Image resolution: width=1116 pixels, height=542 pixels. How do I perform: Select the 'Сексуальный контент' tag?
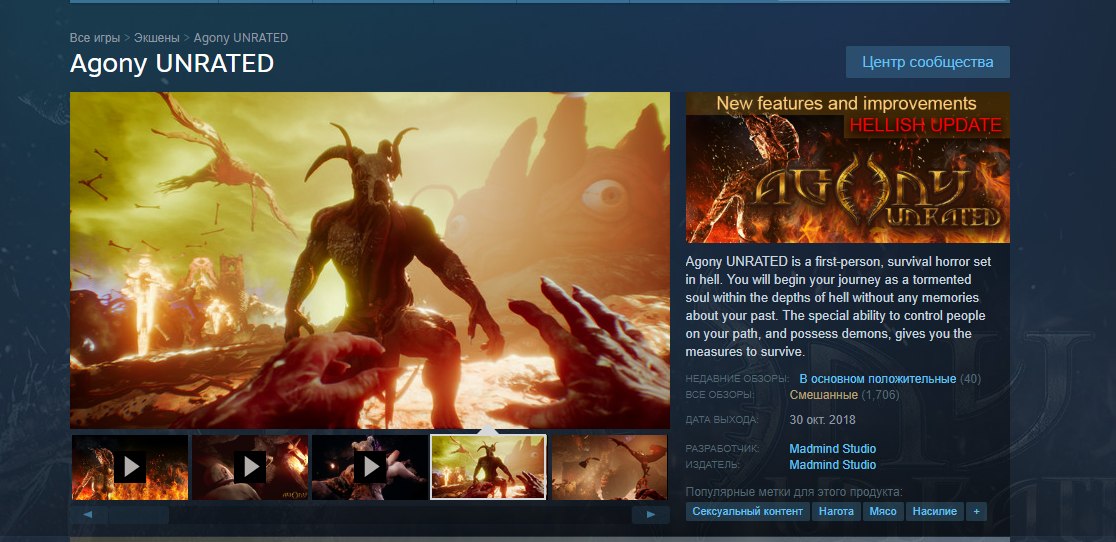click(747, 511)
